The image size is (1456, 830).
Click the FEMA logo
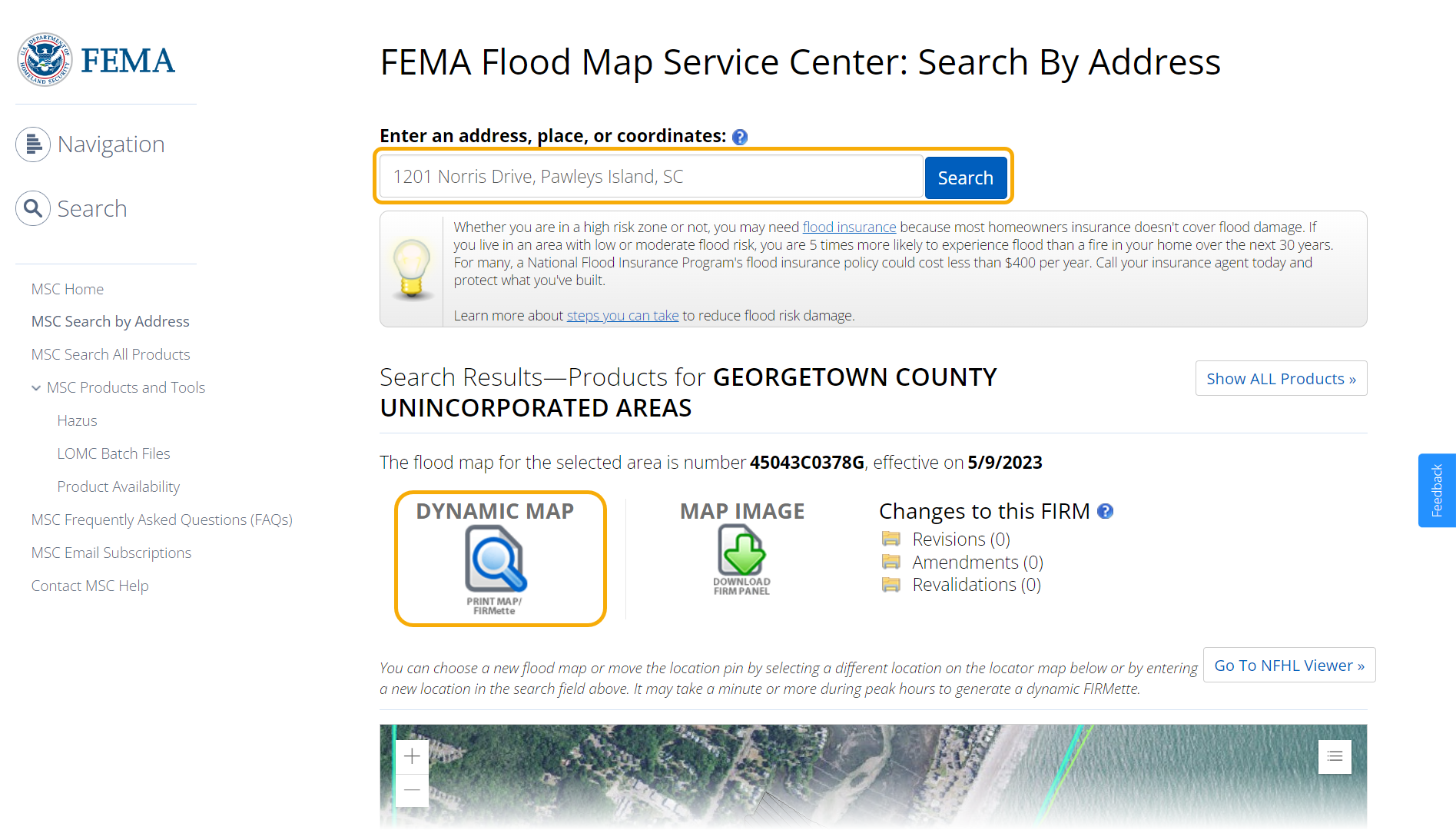[x=97, y=60]
